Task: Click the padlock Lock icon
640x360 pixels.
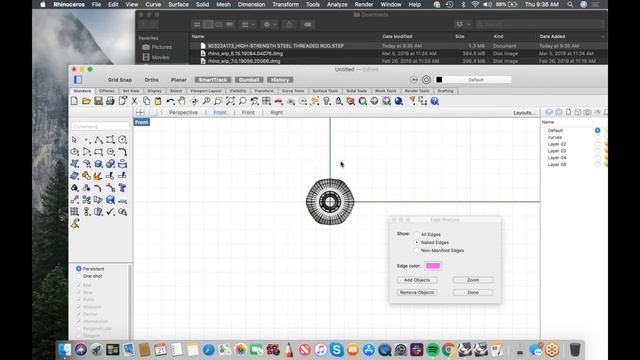Action: (x=339, y=101)
